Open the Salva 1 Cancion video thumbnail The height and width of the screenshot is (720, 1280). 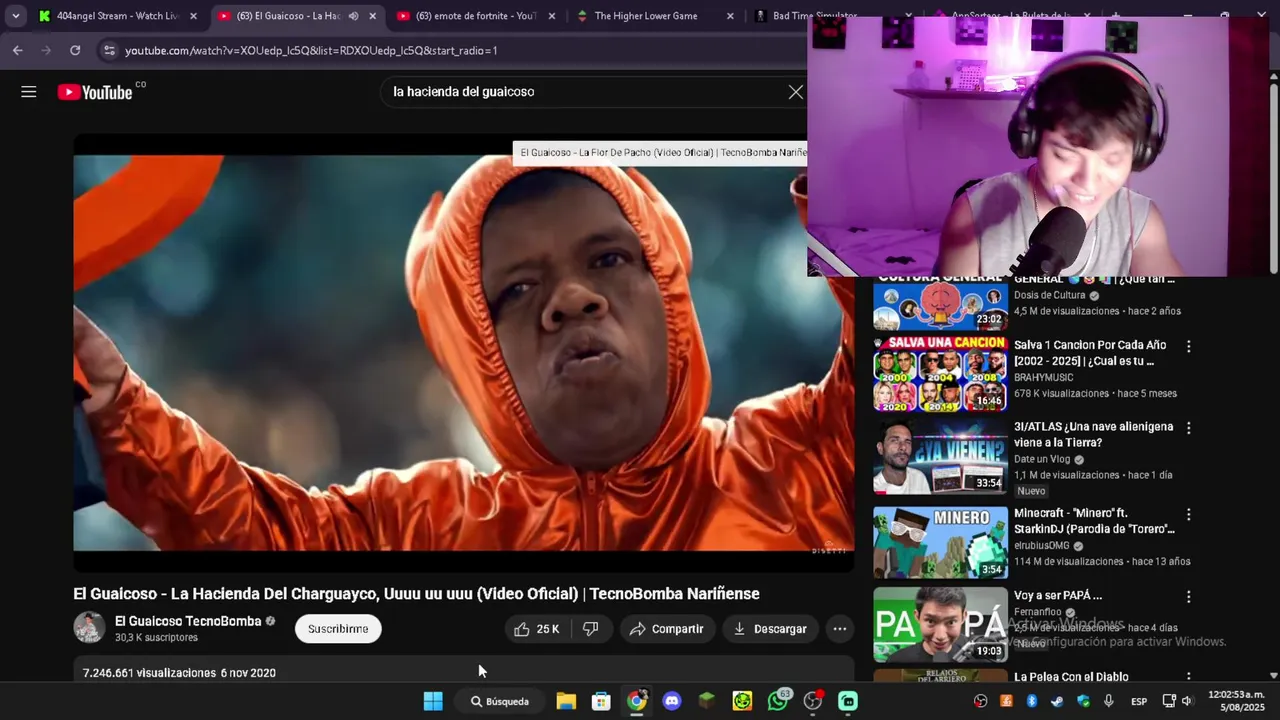tap(940, 374)
